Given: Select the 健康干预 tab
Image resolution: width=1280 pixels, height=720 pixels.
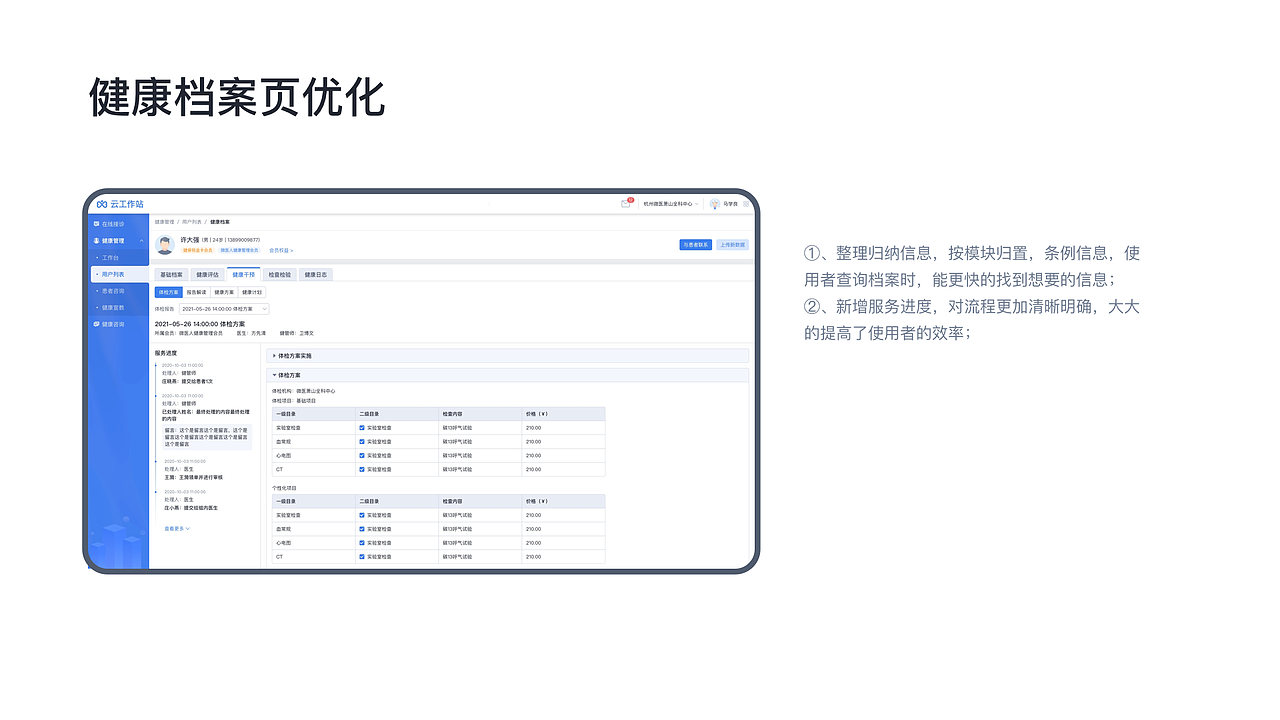Looking at the screenshot, I should click(243, 274).
